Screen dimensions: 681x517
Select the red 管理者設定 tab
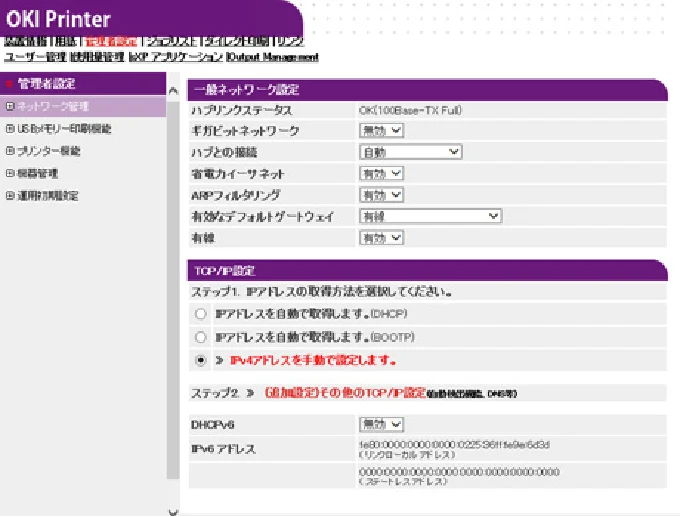111,42
